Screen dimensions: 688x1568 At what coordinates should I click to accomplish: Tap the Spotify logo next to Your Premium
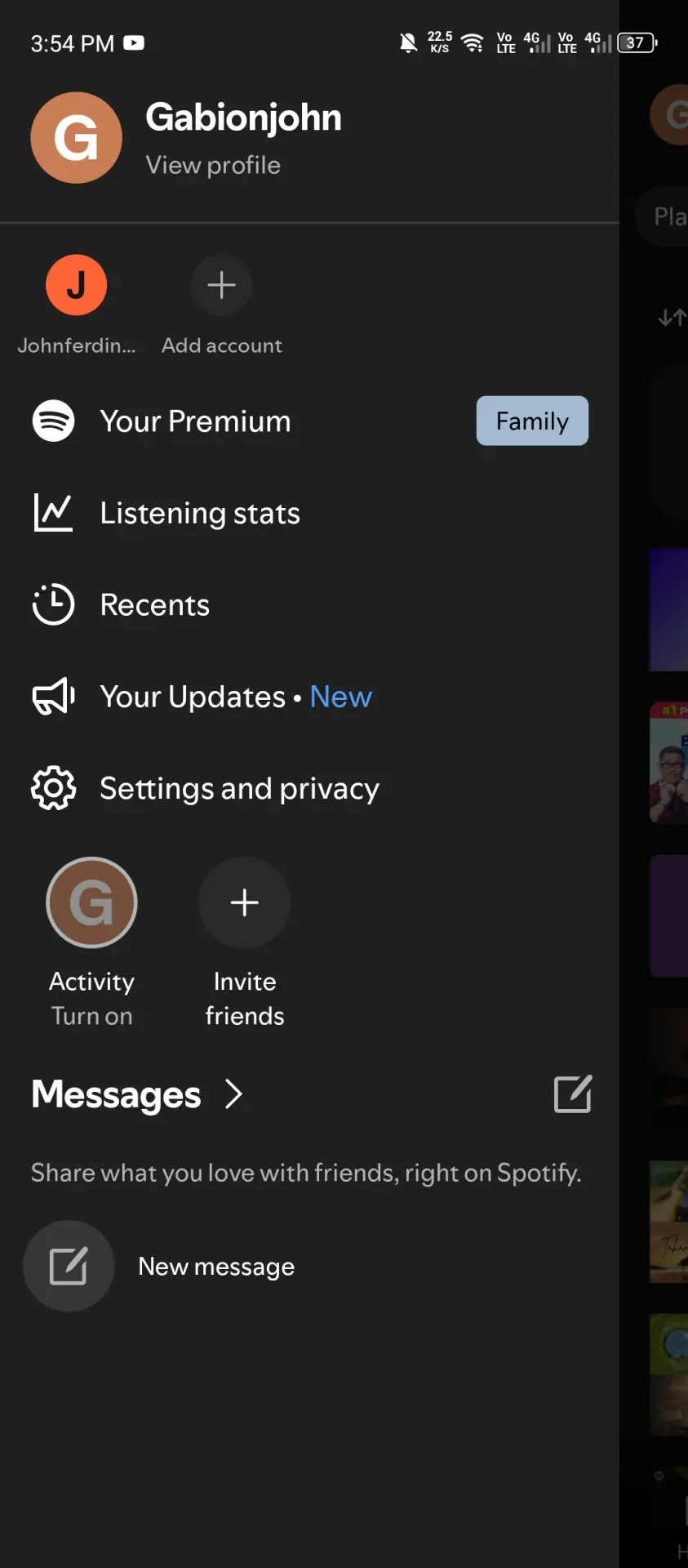(x=54, y=421)
